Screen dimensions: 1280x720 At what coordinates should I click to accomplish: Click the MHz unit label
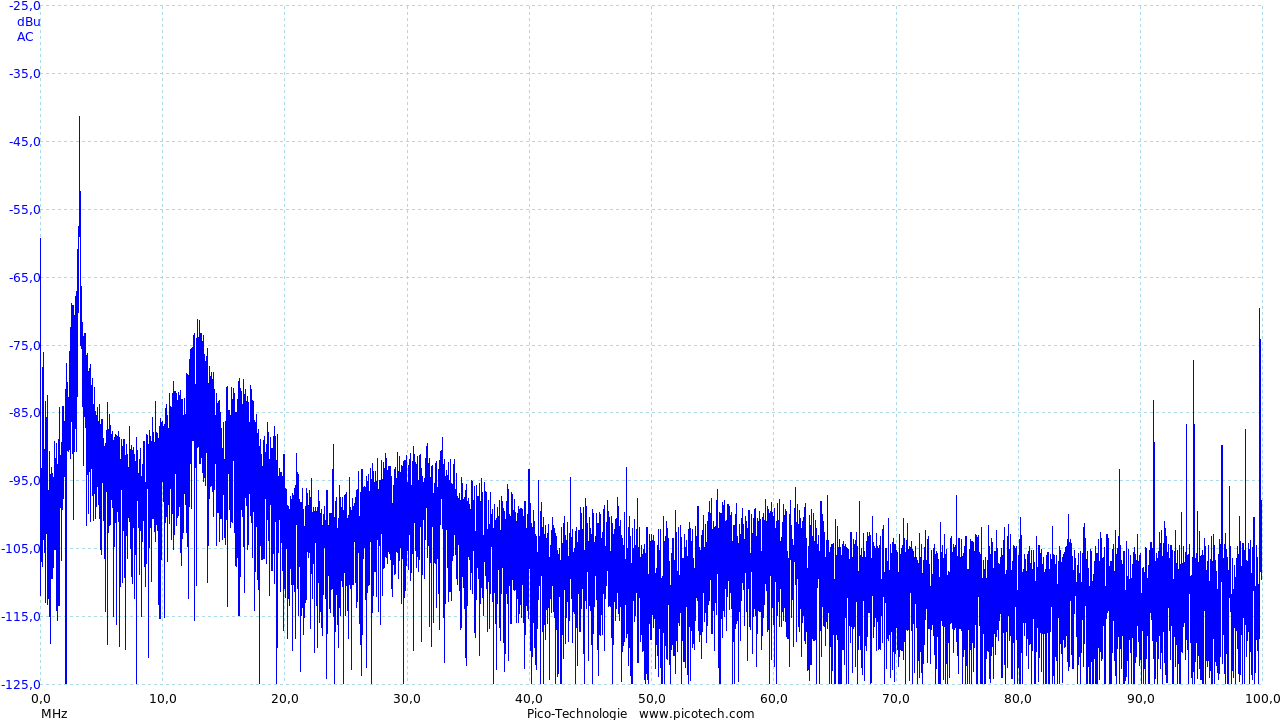tap(54, 713)
